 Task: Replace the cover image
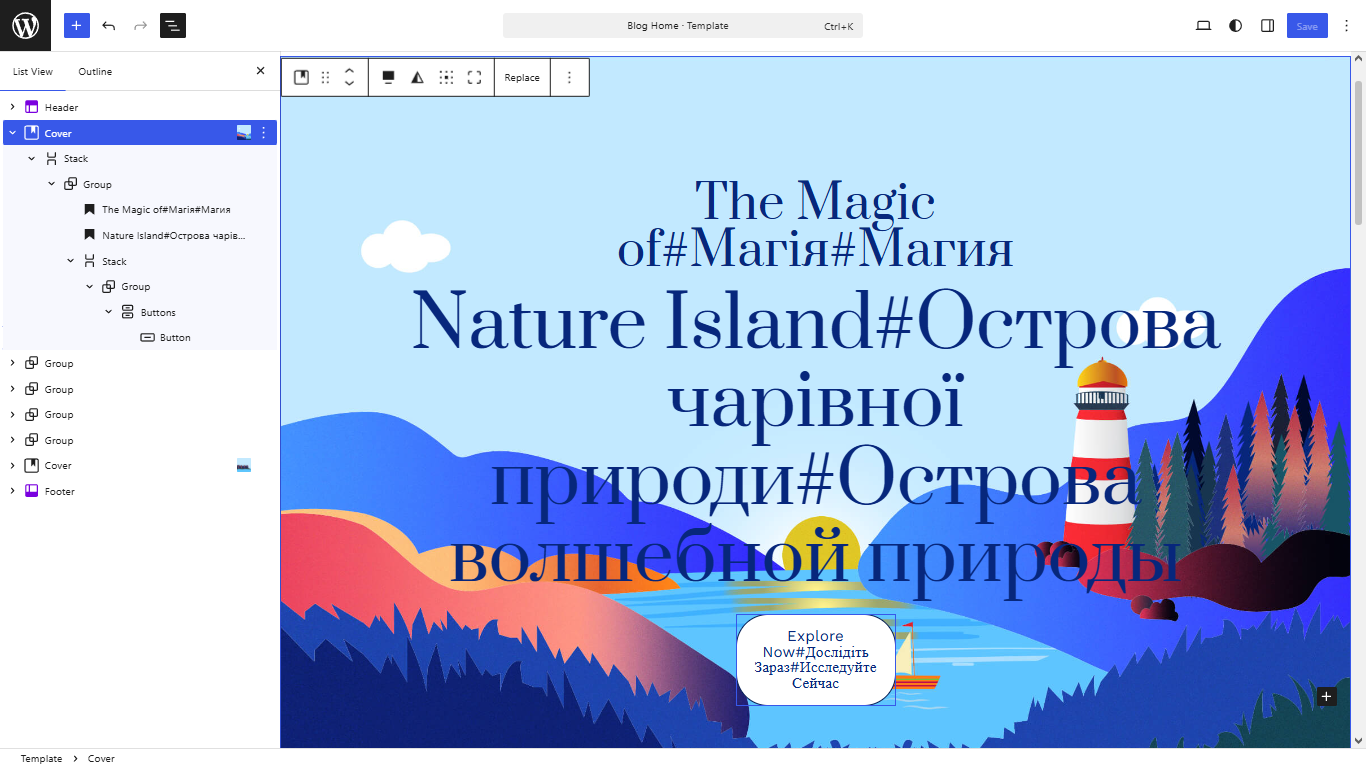click(522, 77)
